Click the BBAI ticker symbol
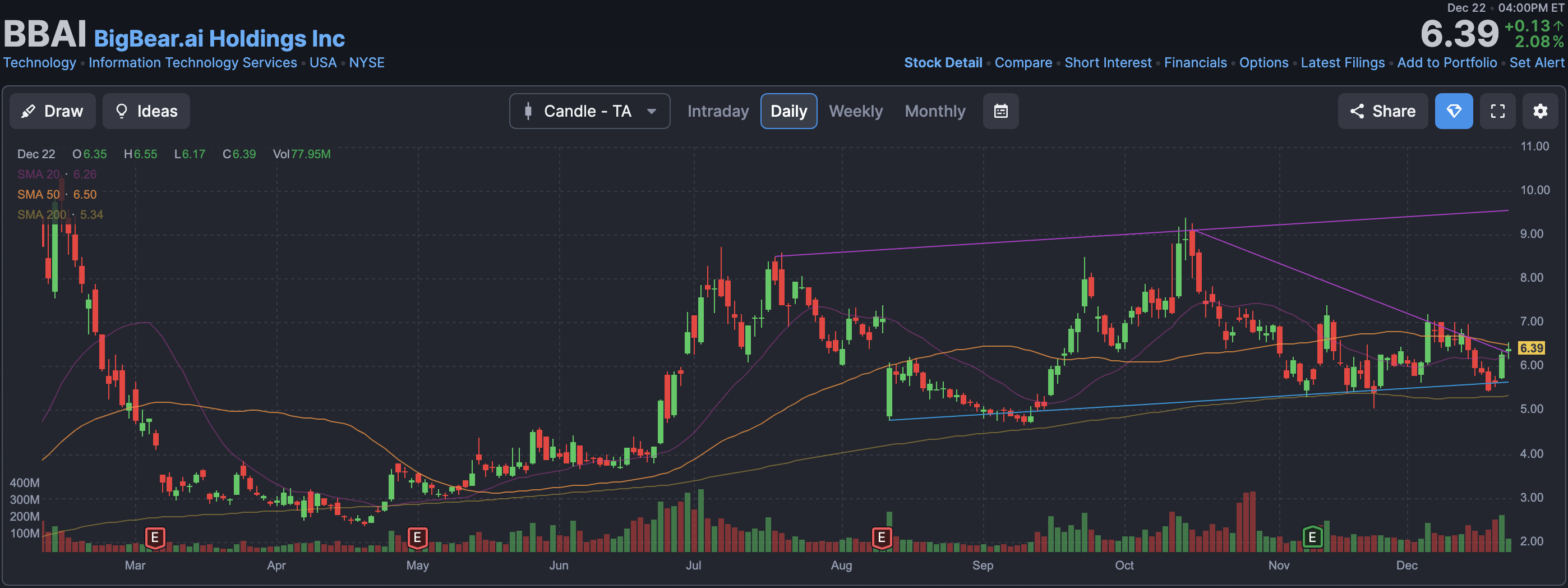The width and height of the screenshot is (1568, 588). click(45, 34)
